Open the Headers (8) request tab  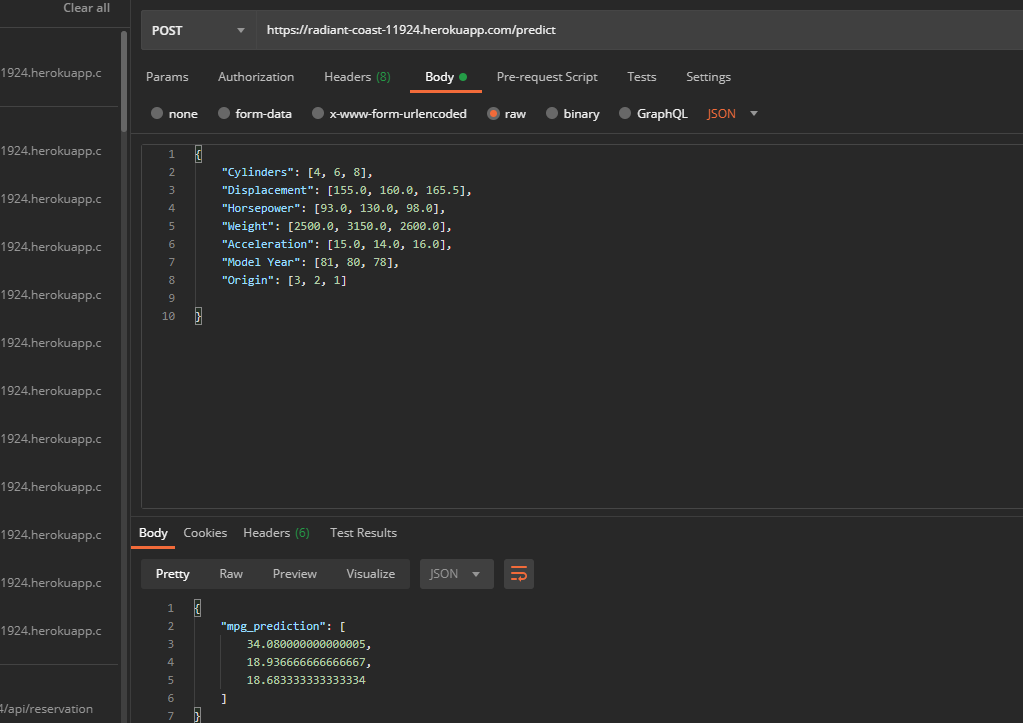(x=356, y=76)
